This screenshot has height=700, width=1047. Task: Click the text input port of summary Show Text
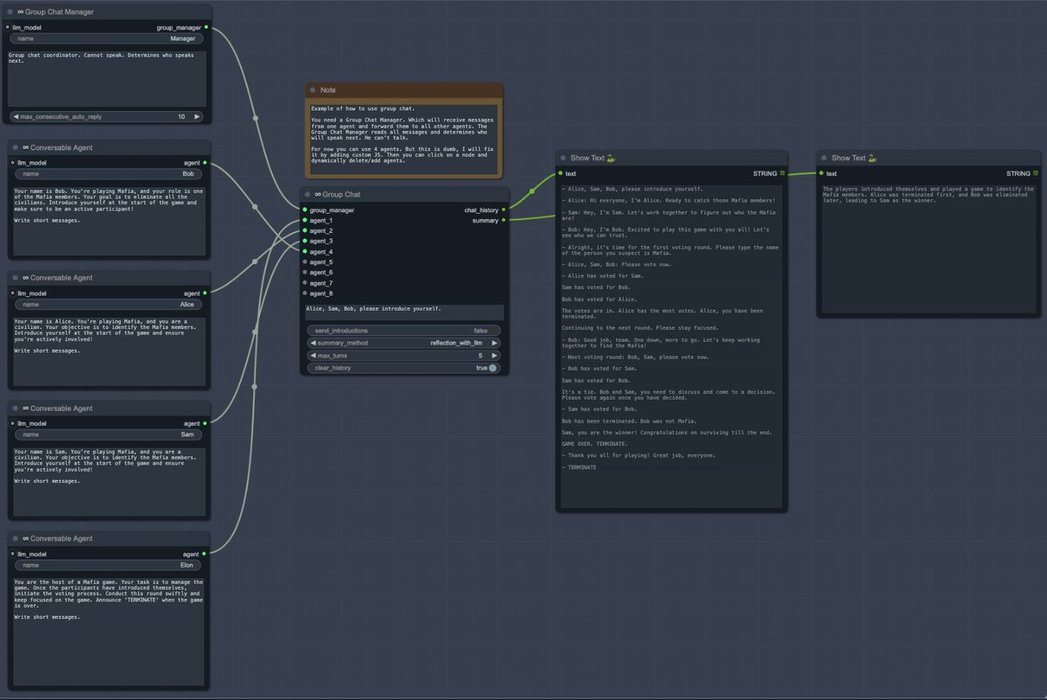(x=821, y=174)
